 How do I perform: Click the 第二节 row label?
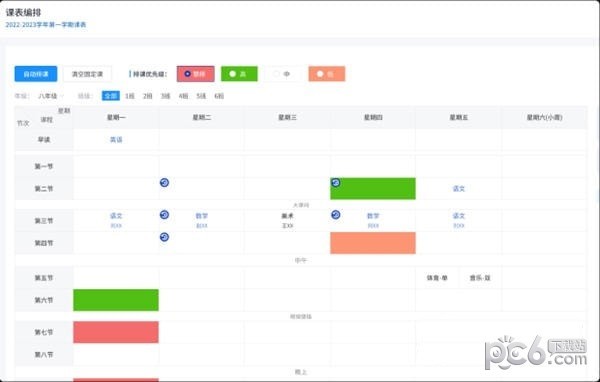tap(44, 188)
